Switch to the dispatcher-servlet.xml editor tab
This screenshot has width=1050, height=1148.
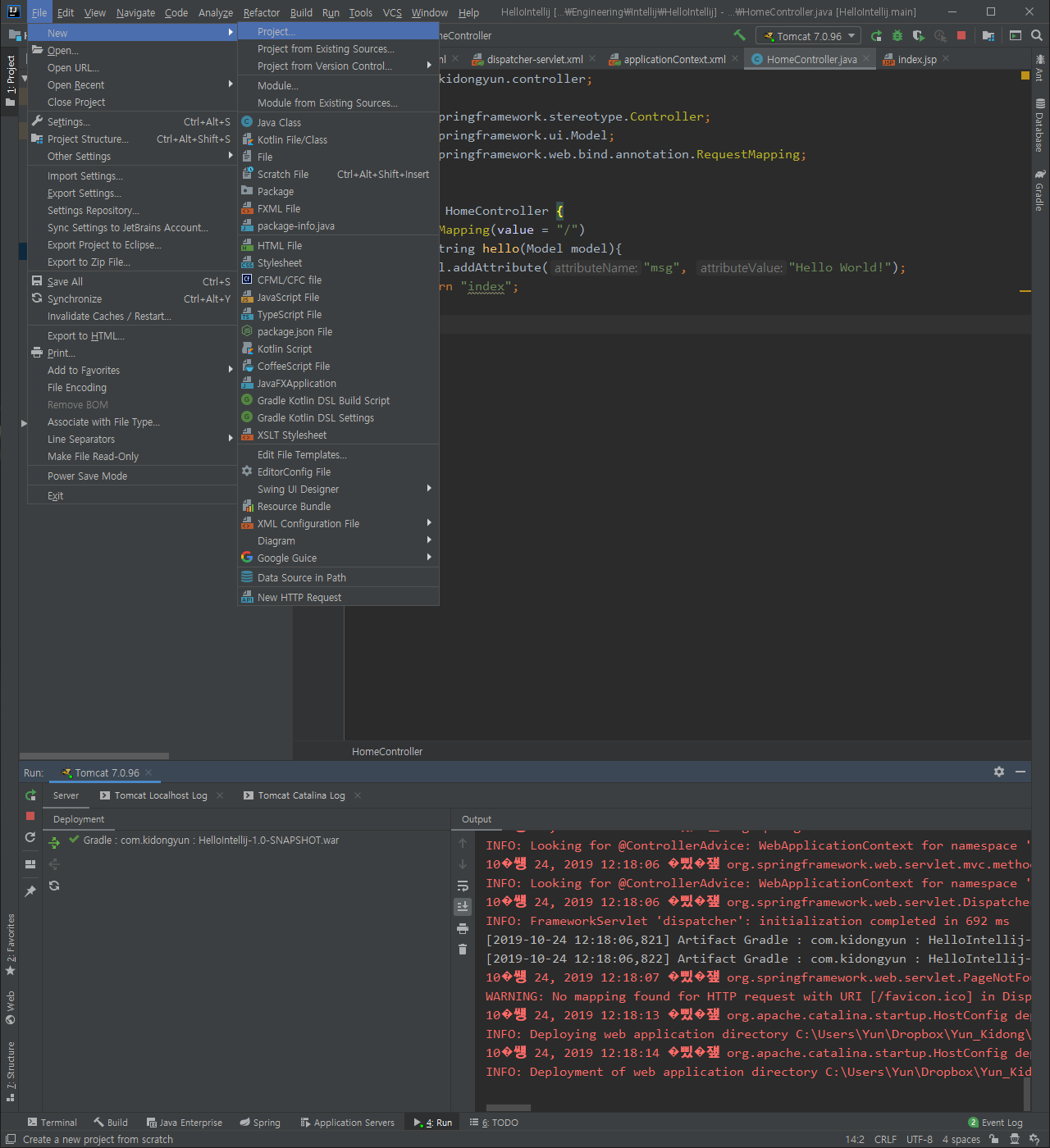pos(534,59)
